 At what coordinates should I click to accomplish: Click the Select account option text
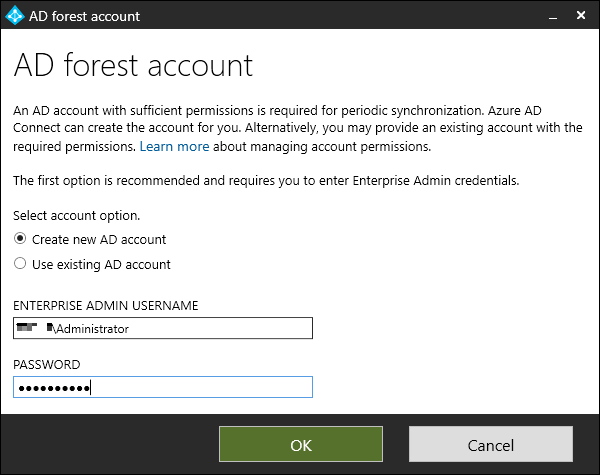point(76,215)
